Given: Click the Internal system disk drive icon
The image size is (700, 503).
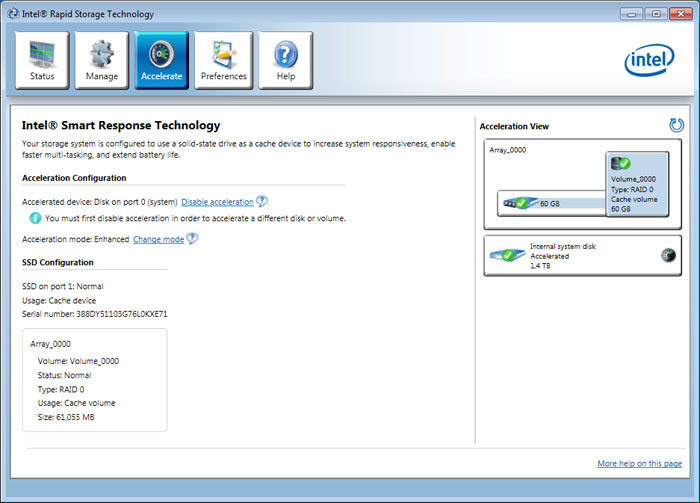Looking at the screenshot, I should [x=507, y=255].
